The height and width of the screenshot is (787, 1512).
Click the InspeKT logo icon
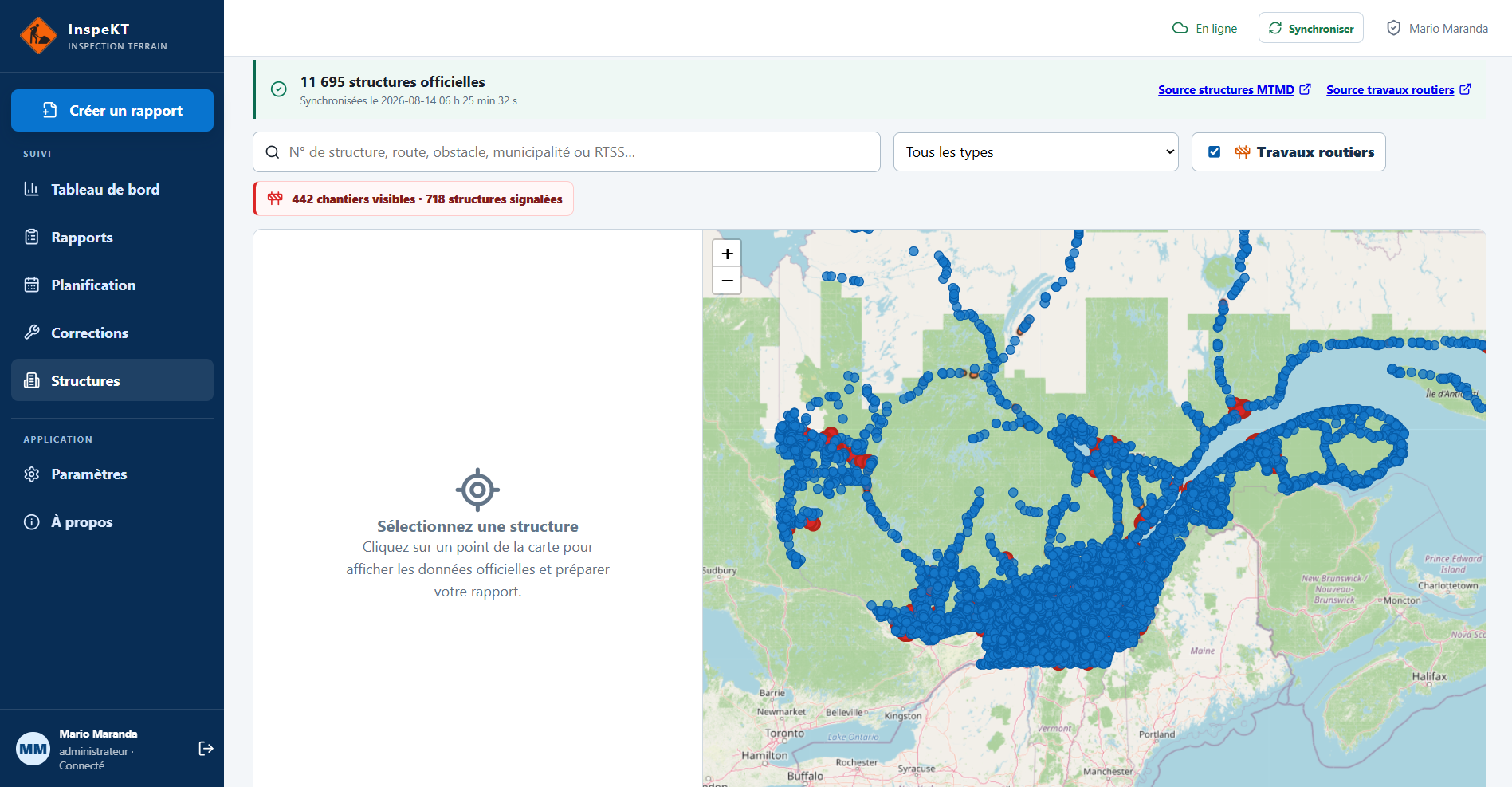(38, 36)
